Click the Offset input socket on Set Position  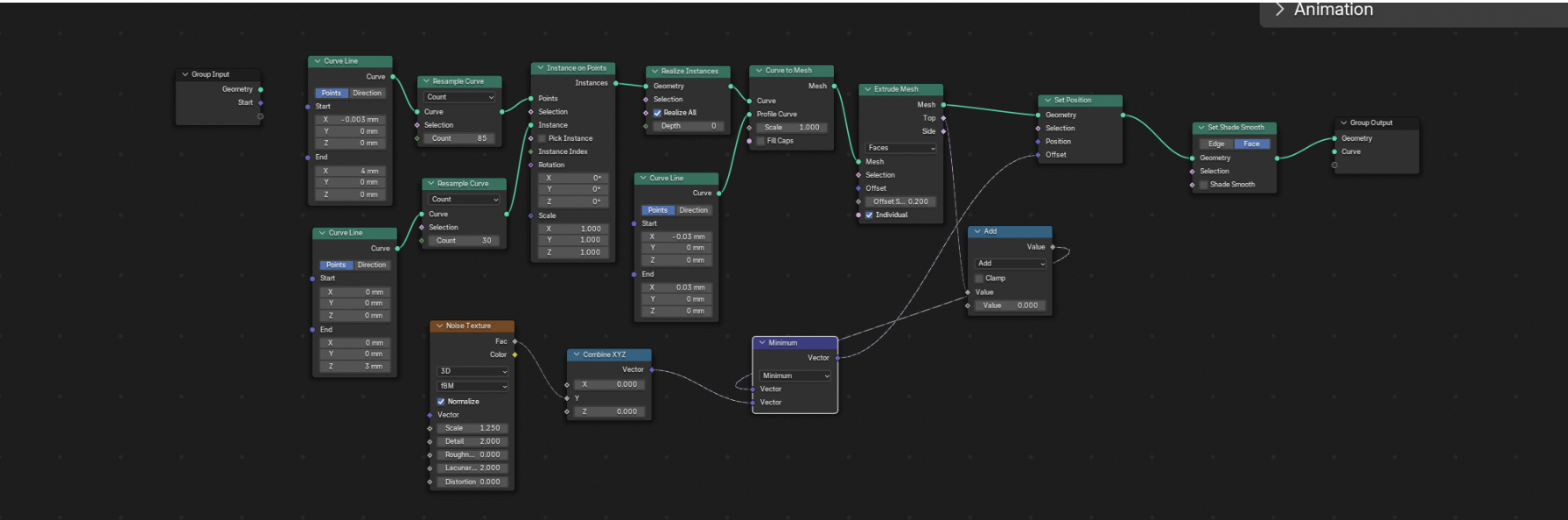tap(1038, 155)
